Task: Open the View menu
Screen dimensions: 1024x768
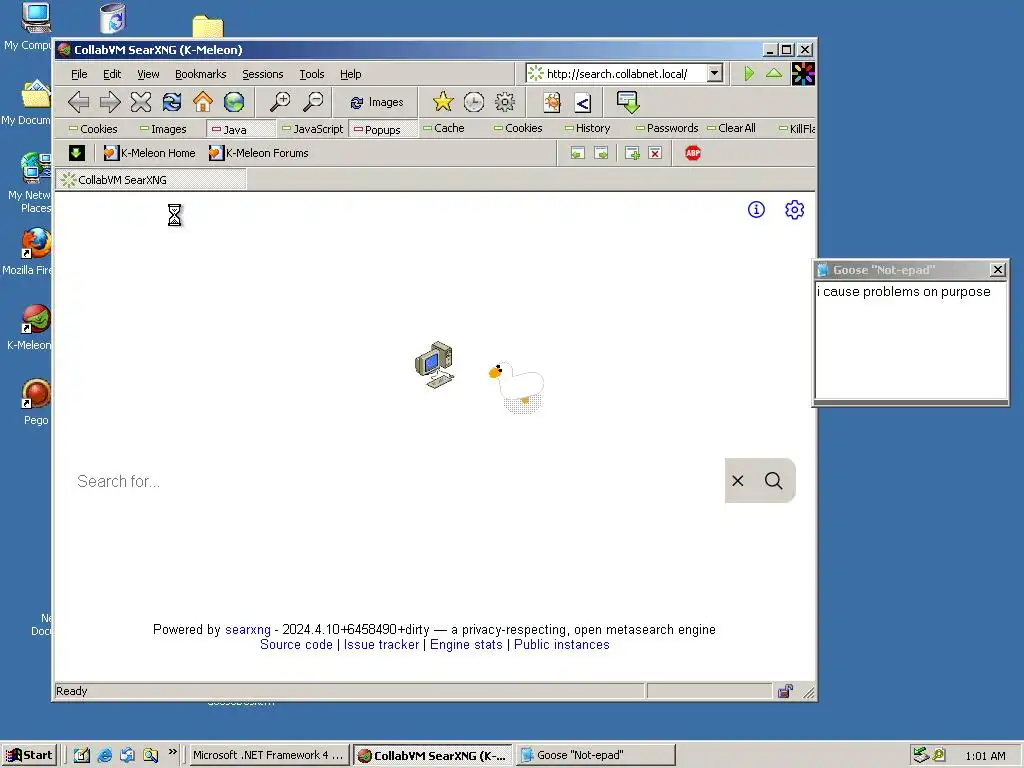Action: [x=148, y=74]
